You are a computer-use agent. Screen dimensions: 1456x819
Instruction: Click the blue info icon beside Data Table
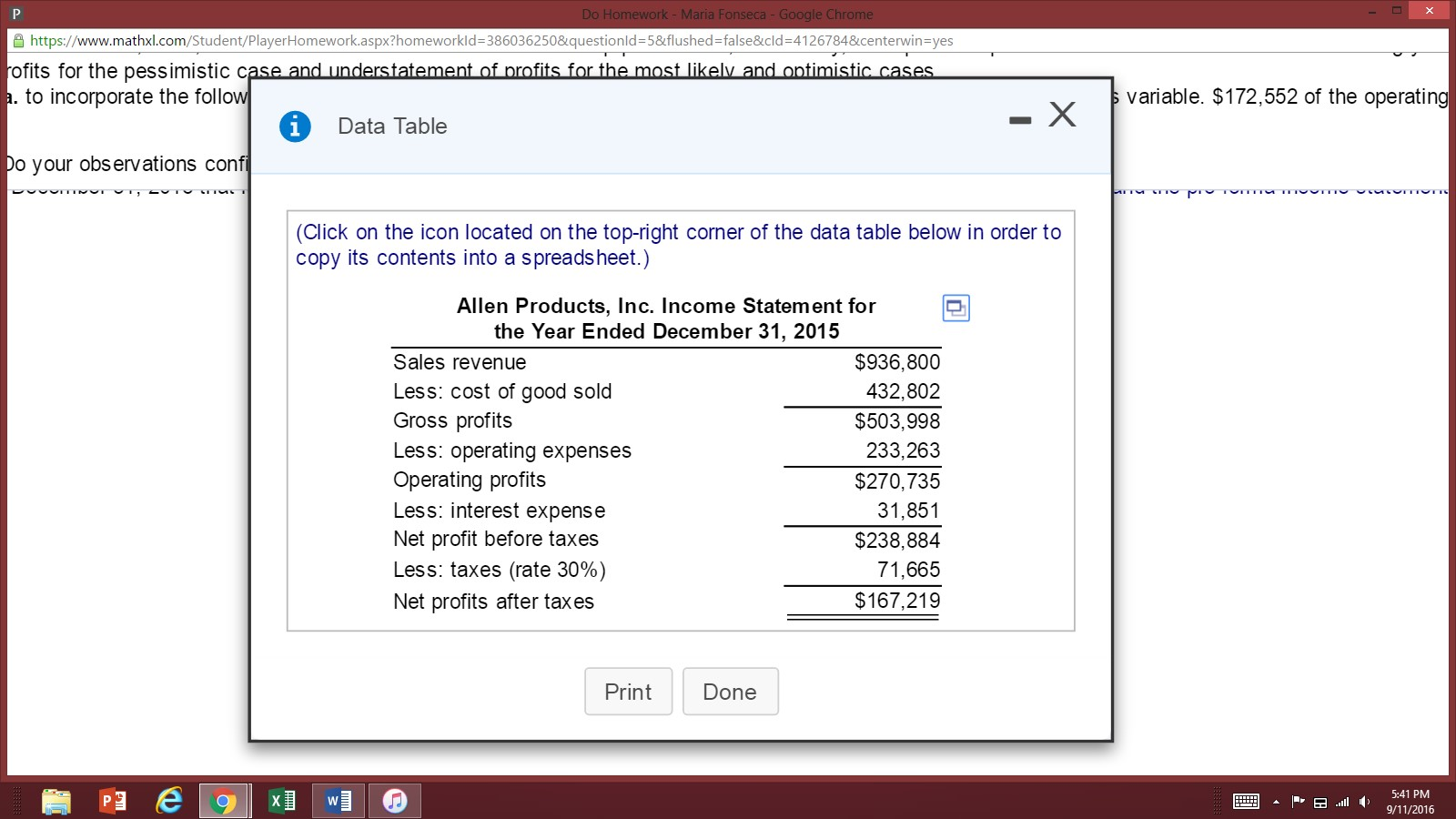point(295,126)
